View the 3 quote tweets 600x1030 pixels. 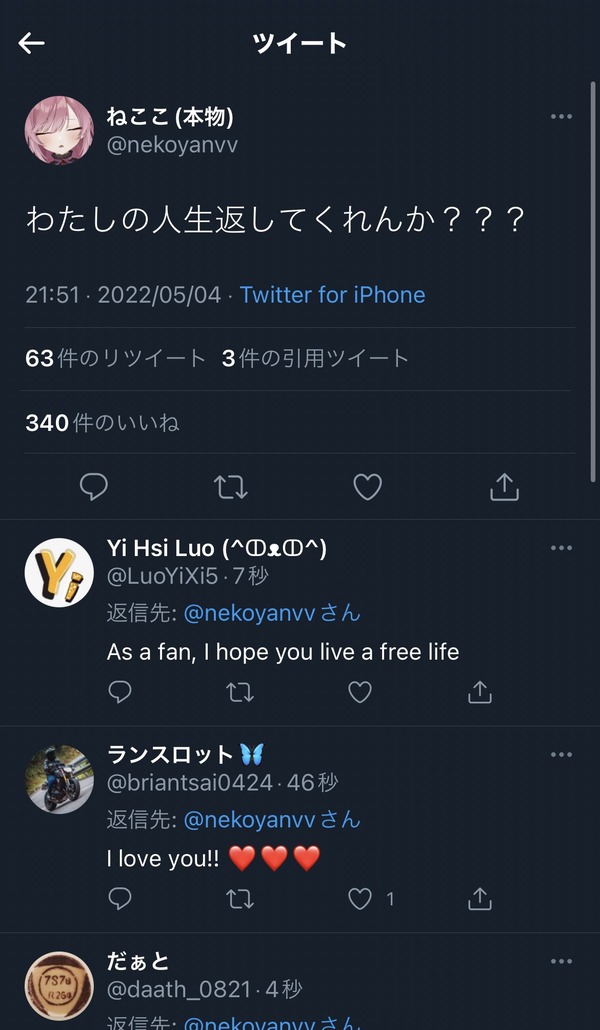315,359
